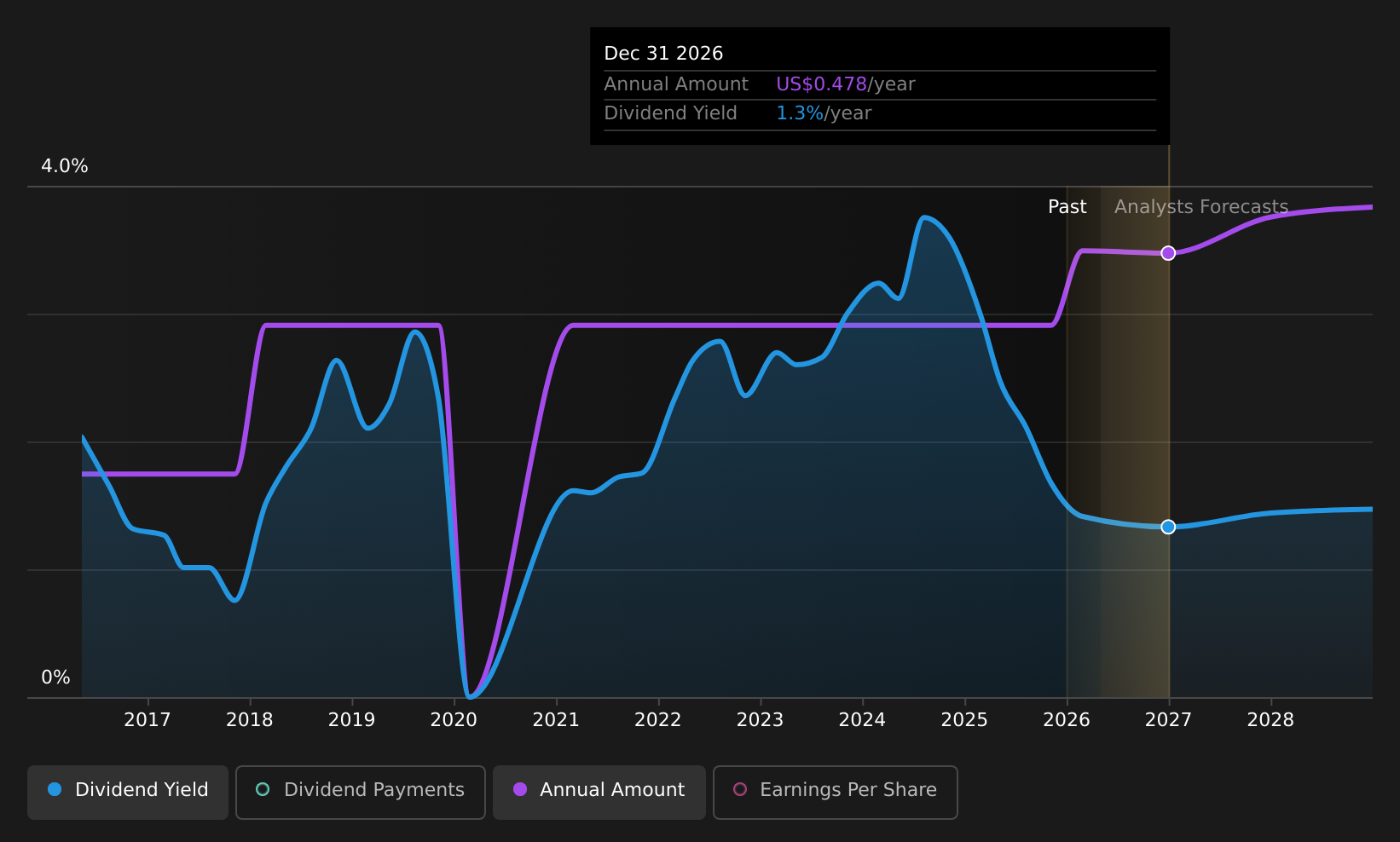Click the Dividend Yield tooltip row label
The height and width of the screenshot is (842, 1400).
tap(670, 113)
